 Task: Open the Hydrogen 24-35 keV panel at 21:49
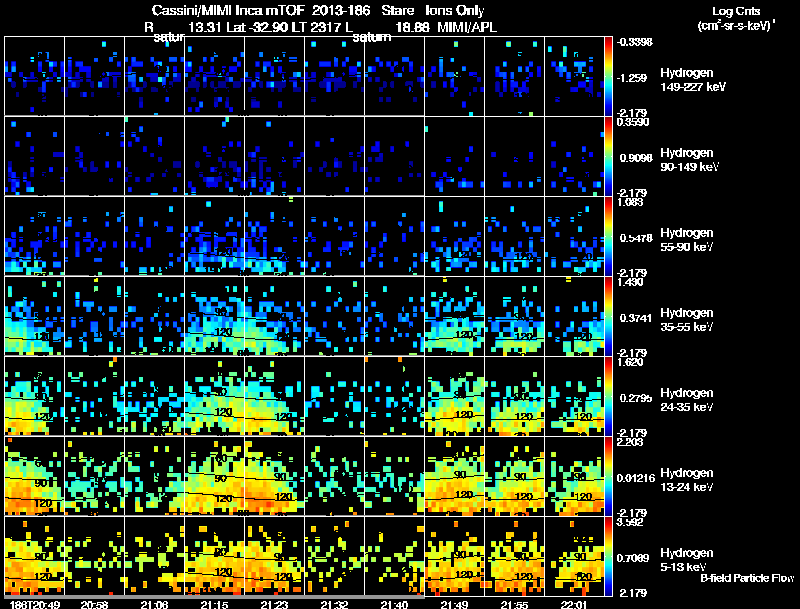(454, 396)
